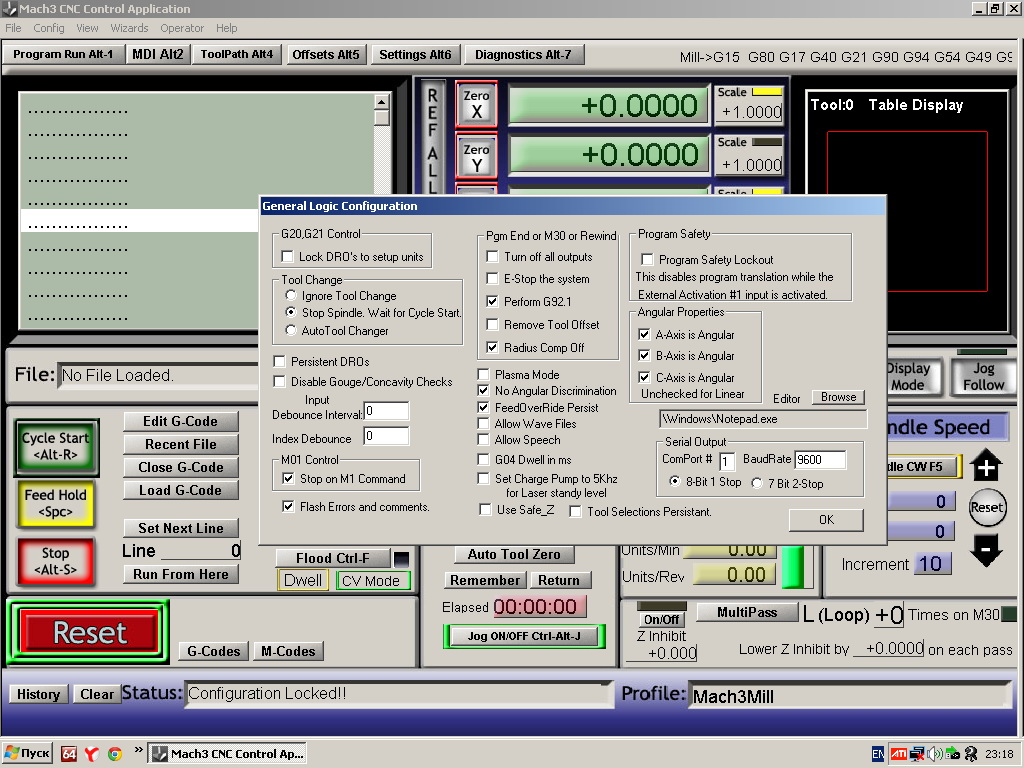This screenshot has width=1024, height=768.
Task: Select AutoTool Changer option
Action: click(291, 330)
